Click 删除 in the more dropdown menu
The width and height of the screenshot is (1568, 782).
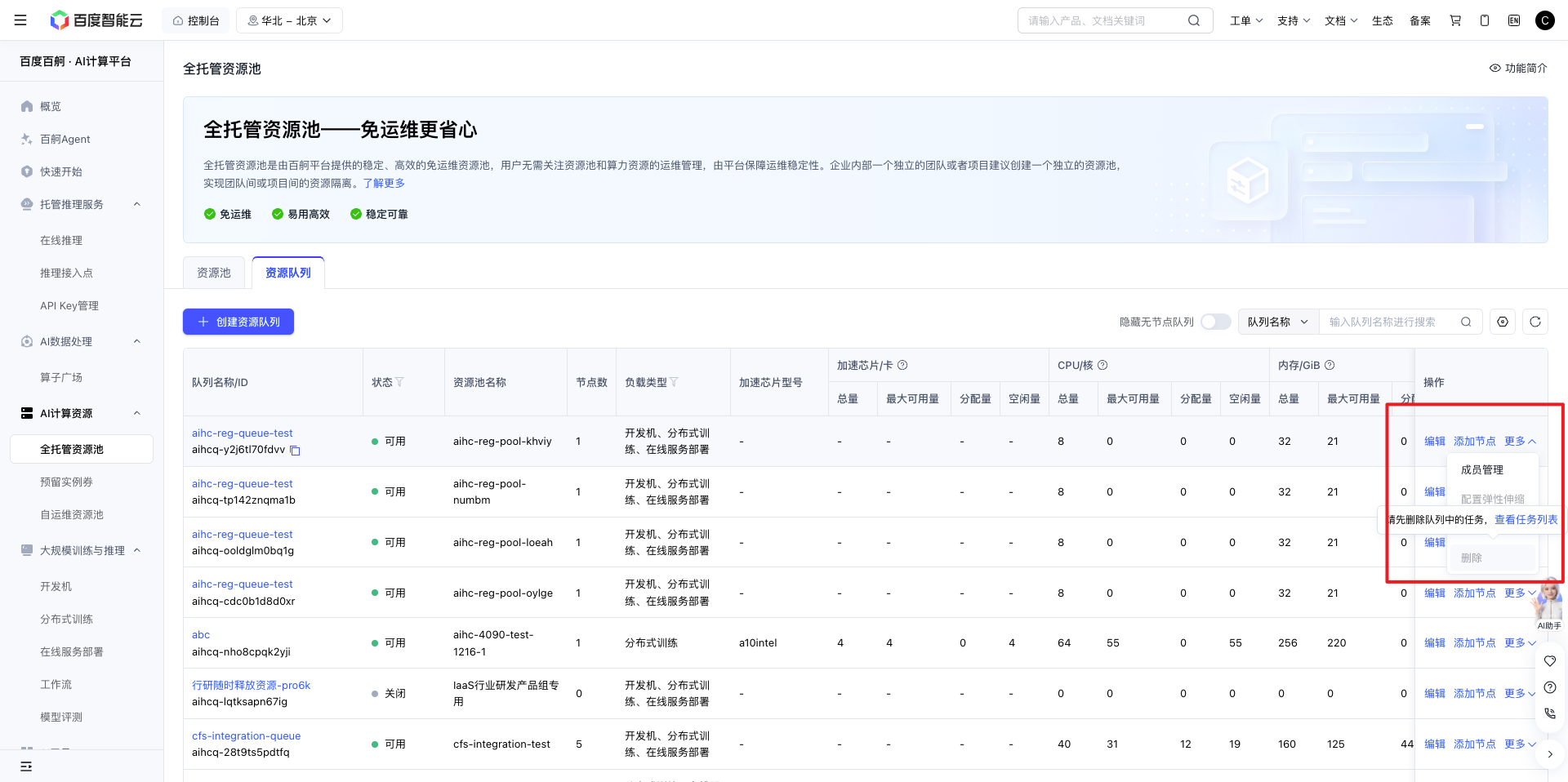pyautogui.click(x=1492, y=558)
